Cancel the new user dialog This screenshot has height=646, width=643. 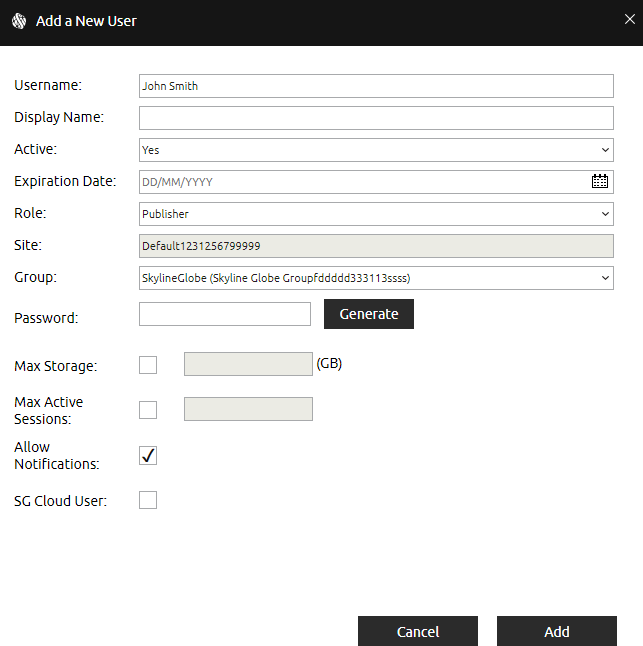point(417,631)
